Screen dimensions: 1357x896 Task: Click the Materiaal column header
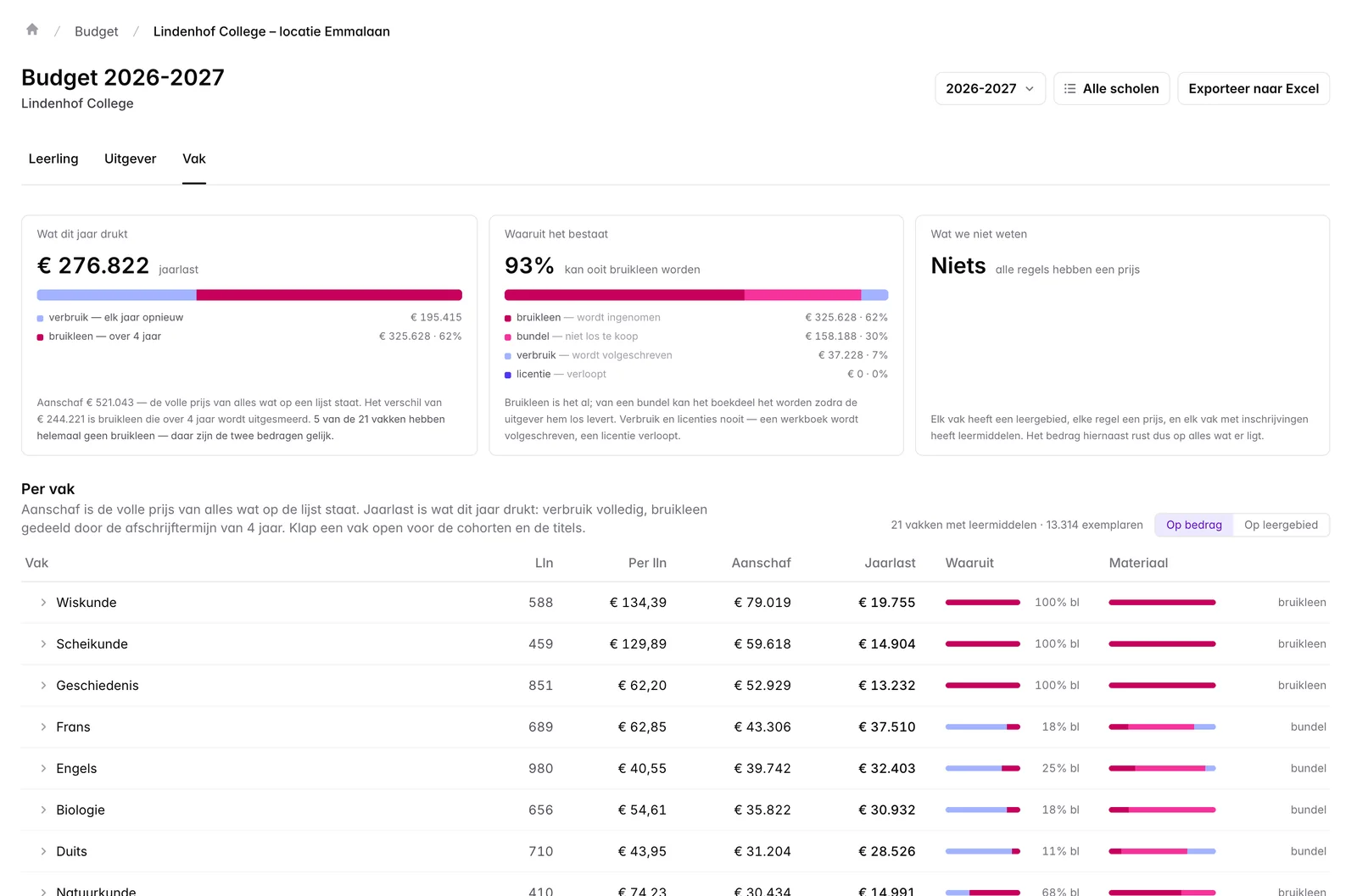pyautogui.click(x=1138, y=563)
